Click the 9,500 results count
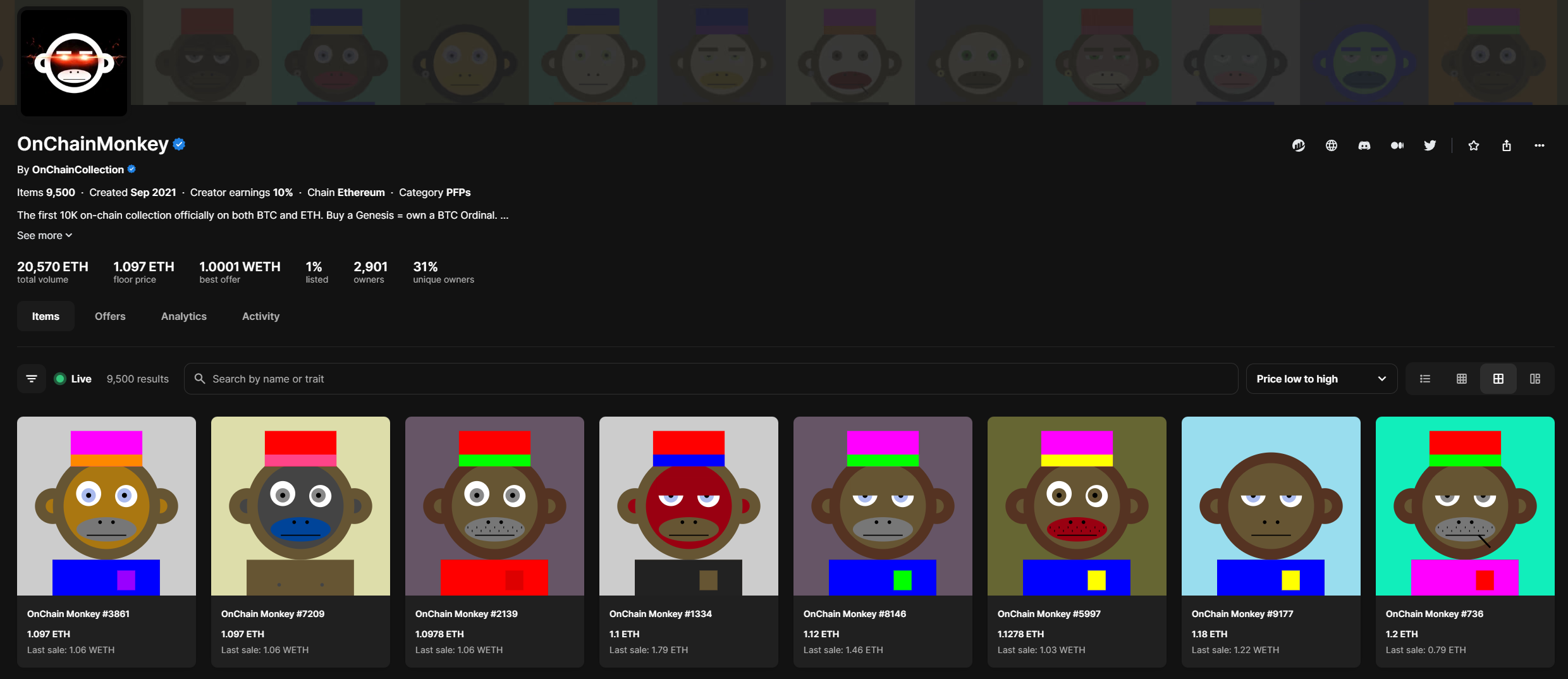The width and height of the screenshot is (1568, 679). pyautogui.click(x=138, y=379)
